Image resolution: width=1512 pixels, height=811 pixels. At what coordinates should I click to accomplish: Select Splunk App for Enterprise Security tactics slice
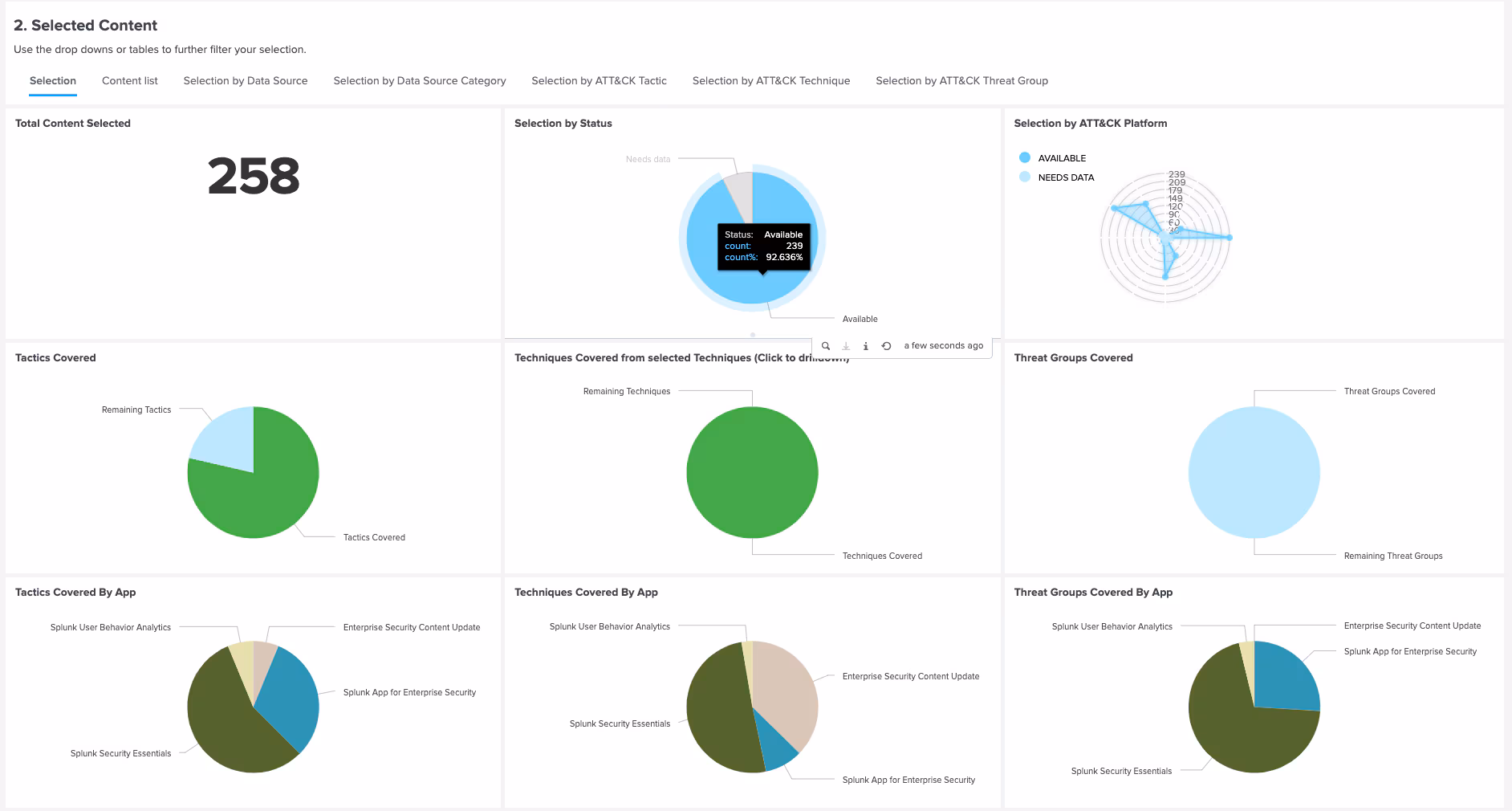291,700
